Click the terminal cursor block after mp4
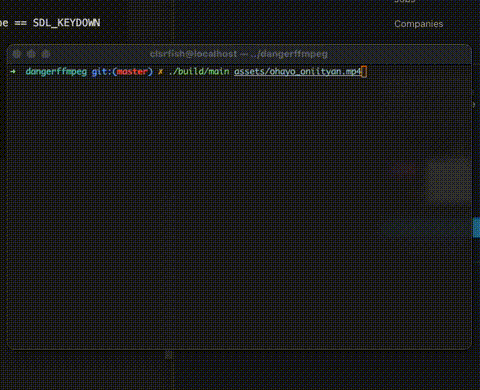This screenshot has height=390, width=480. 364,72
